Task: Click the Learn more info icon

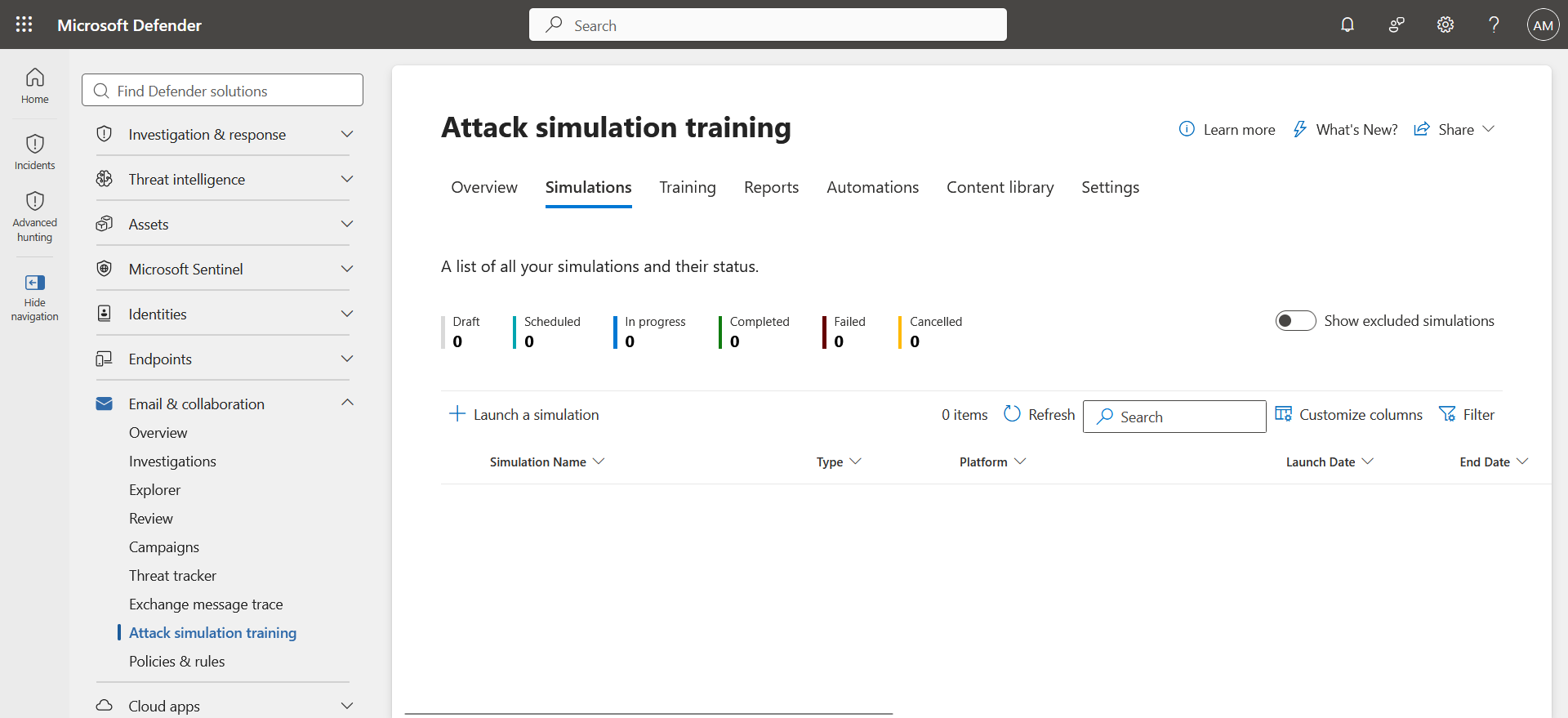Action: point(1187,129)
